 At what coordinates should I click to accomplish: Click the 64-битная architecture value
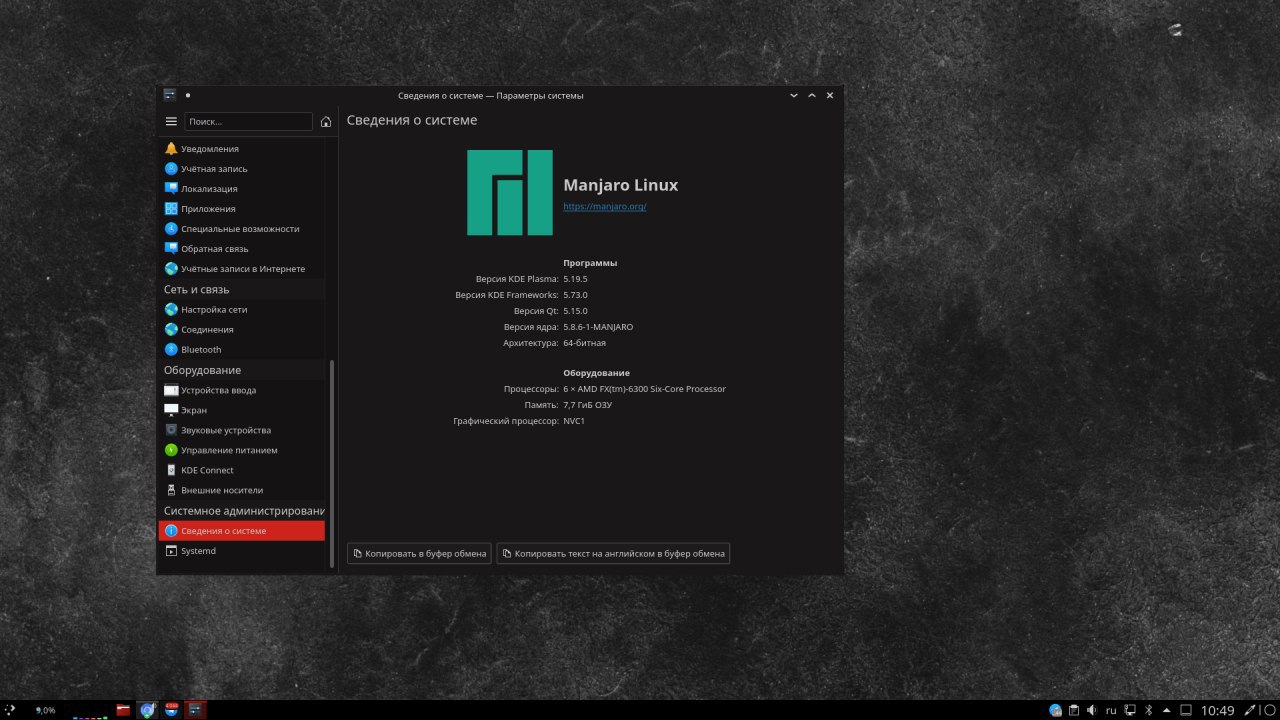[x=584, y=343]
